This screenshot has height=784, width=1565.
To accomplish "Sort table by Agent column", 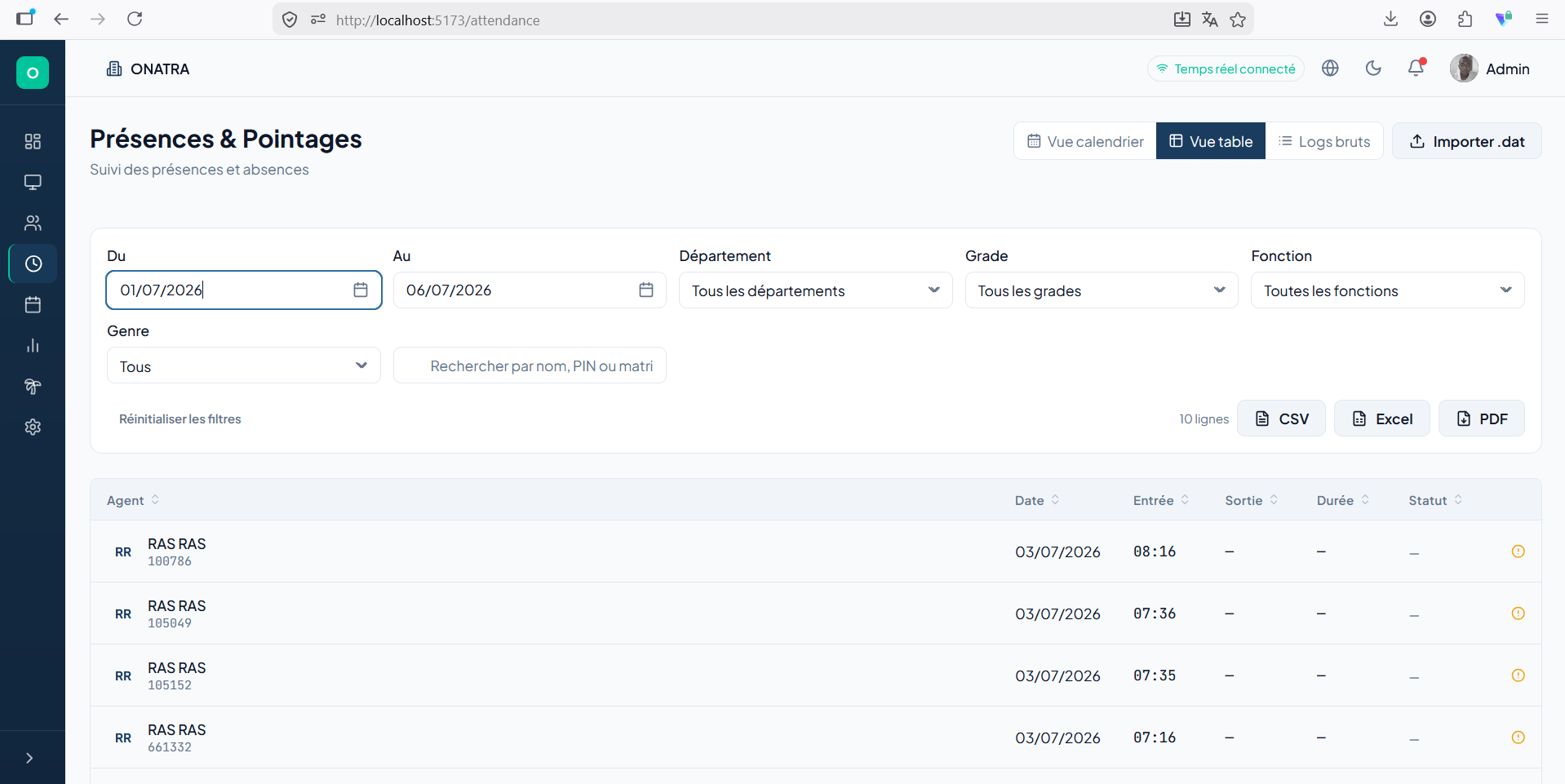I will pyautogui.click(x=133, y=500).
